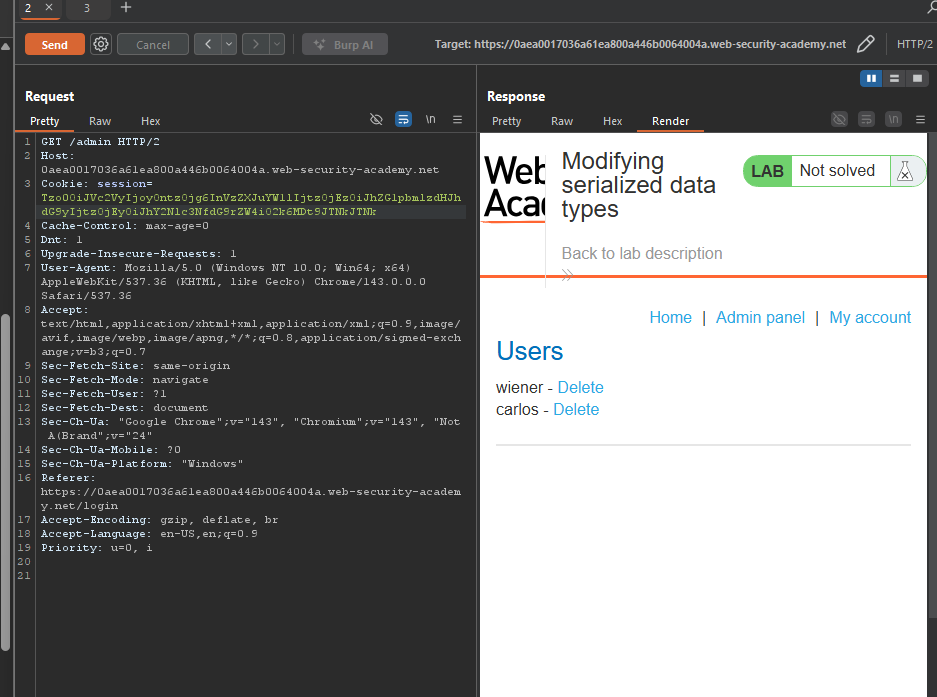Click the left edge collapse arrow

point(5,47)
